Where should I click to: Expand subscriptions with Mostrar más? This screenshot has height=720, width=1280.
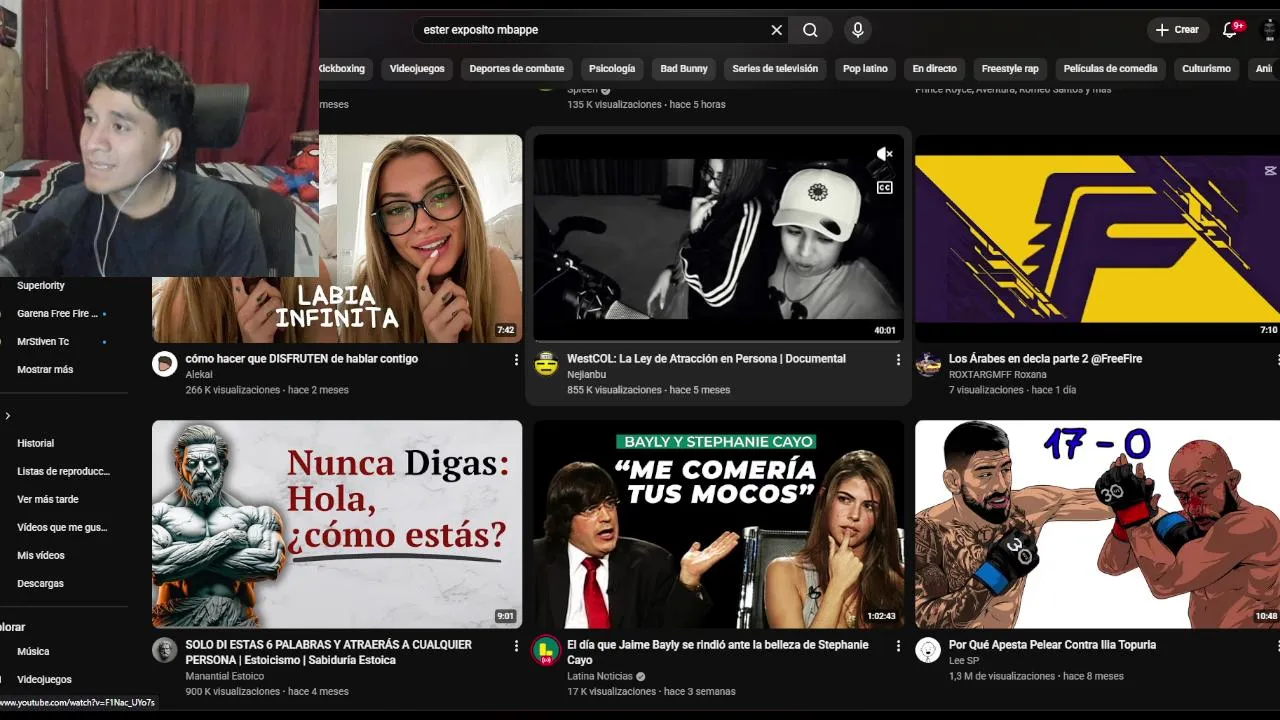tap(45, 370)
